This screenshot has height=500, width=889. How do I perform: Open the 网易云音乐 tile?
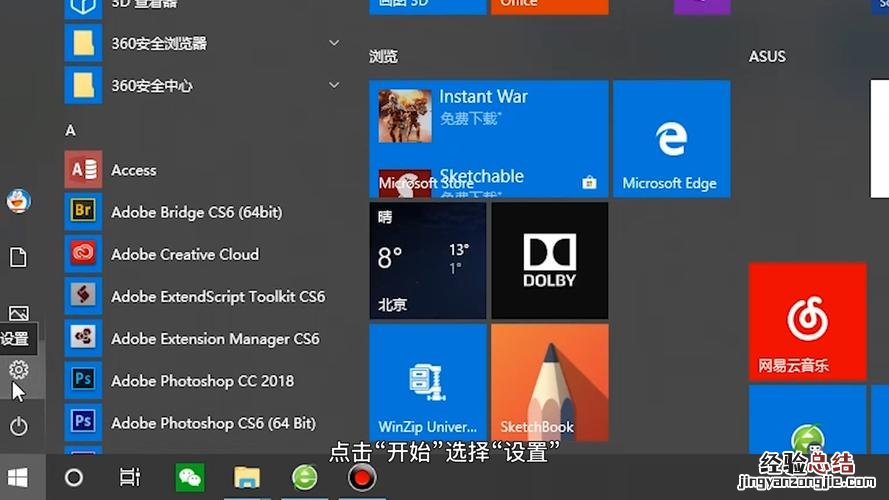(x=807, y=322)
